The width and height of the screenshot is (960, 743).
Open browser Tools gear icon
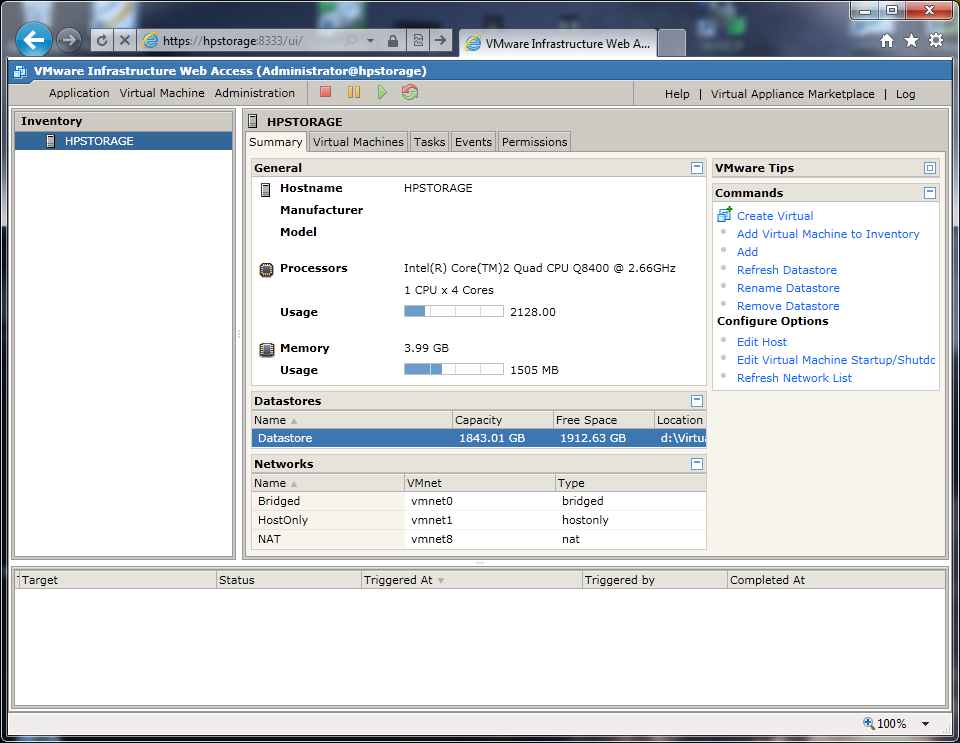tap(936, 41)
